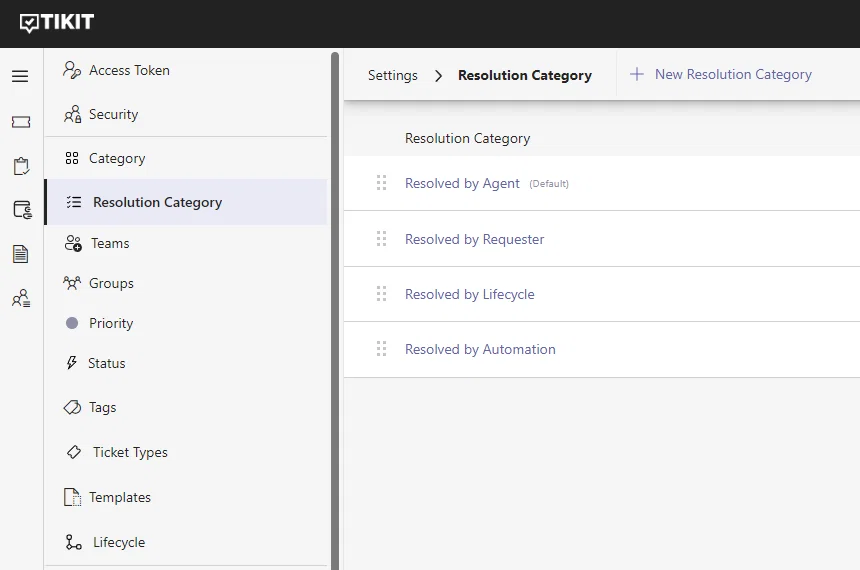This screenshot has width=860, height=570.
Task: Click the TIKIT logo in header
Action: [x=57, y=22]
